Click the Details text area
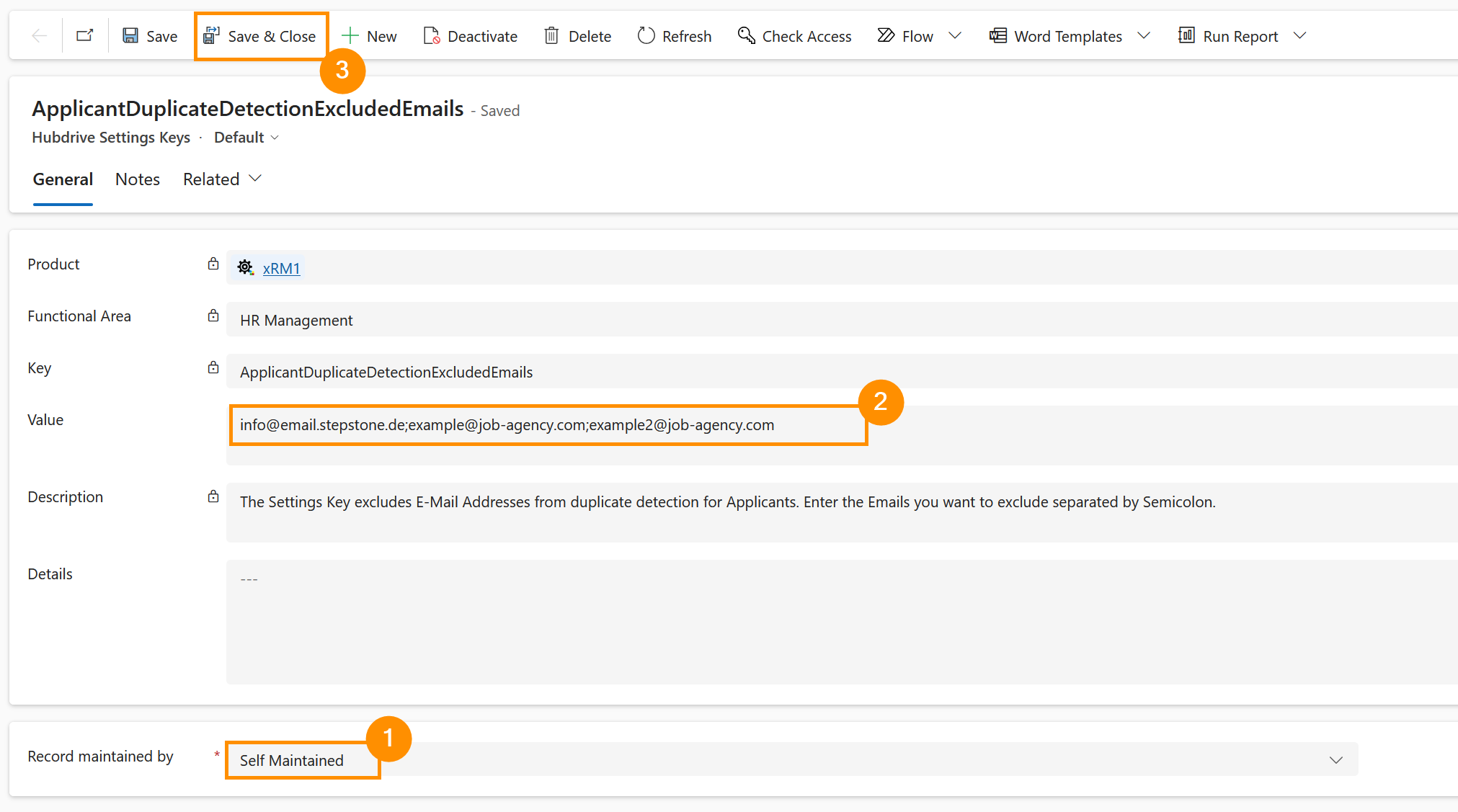Screen dimensions: 1458x812 (x=836, y=622)
